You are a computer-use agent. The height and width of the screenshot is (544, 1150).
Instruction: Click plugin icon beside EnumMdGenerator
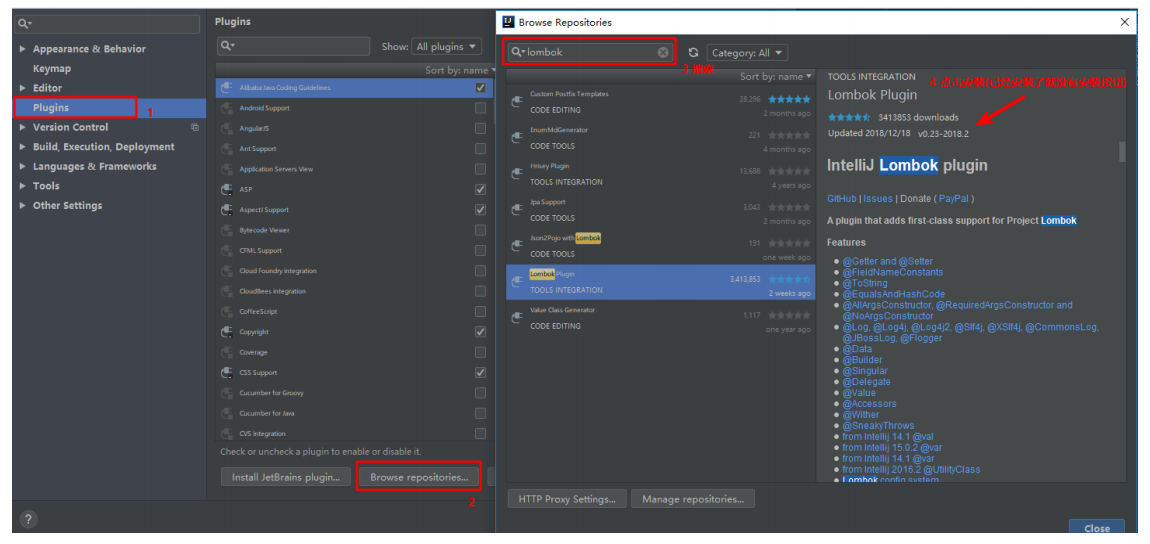tap(516, 137)
